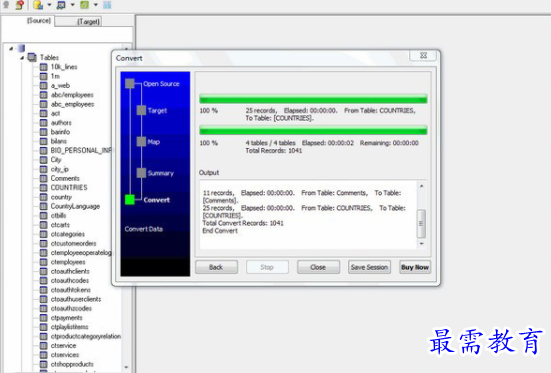The width and height of the screenshot is (551, 373).
Task: Click the table icon beside City
Action: pos(43,160)
